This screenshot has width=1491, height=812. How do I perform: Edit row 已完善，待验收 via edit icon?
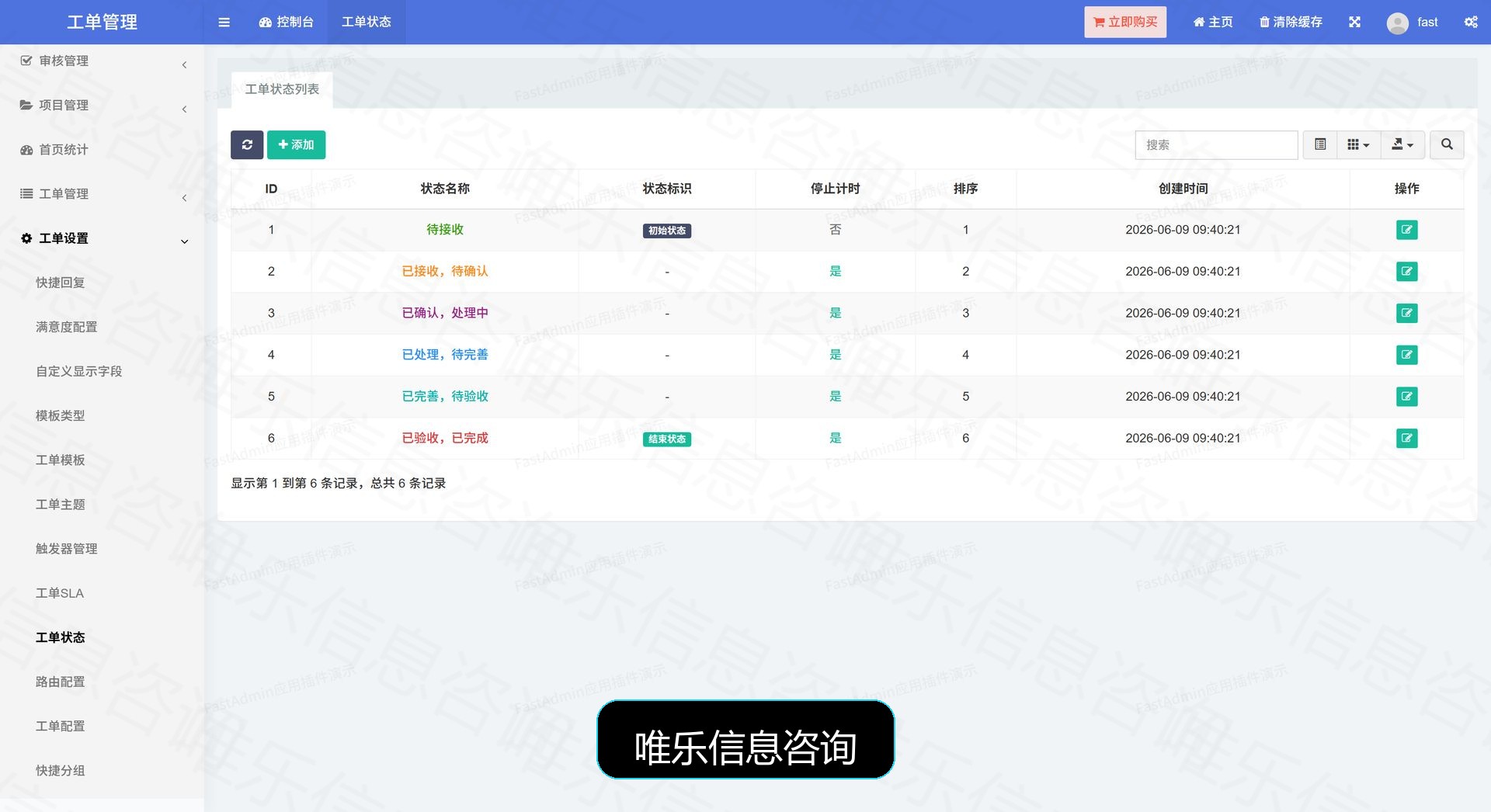coord(1406,397)
